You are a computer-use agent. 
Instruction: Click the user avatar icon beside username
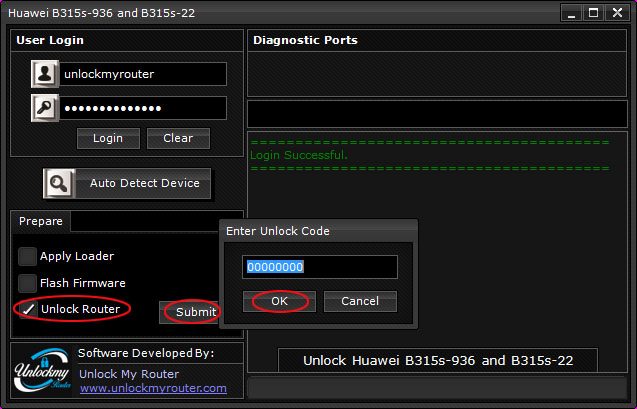pos(45,74)
